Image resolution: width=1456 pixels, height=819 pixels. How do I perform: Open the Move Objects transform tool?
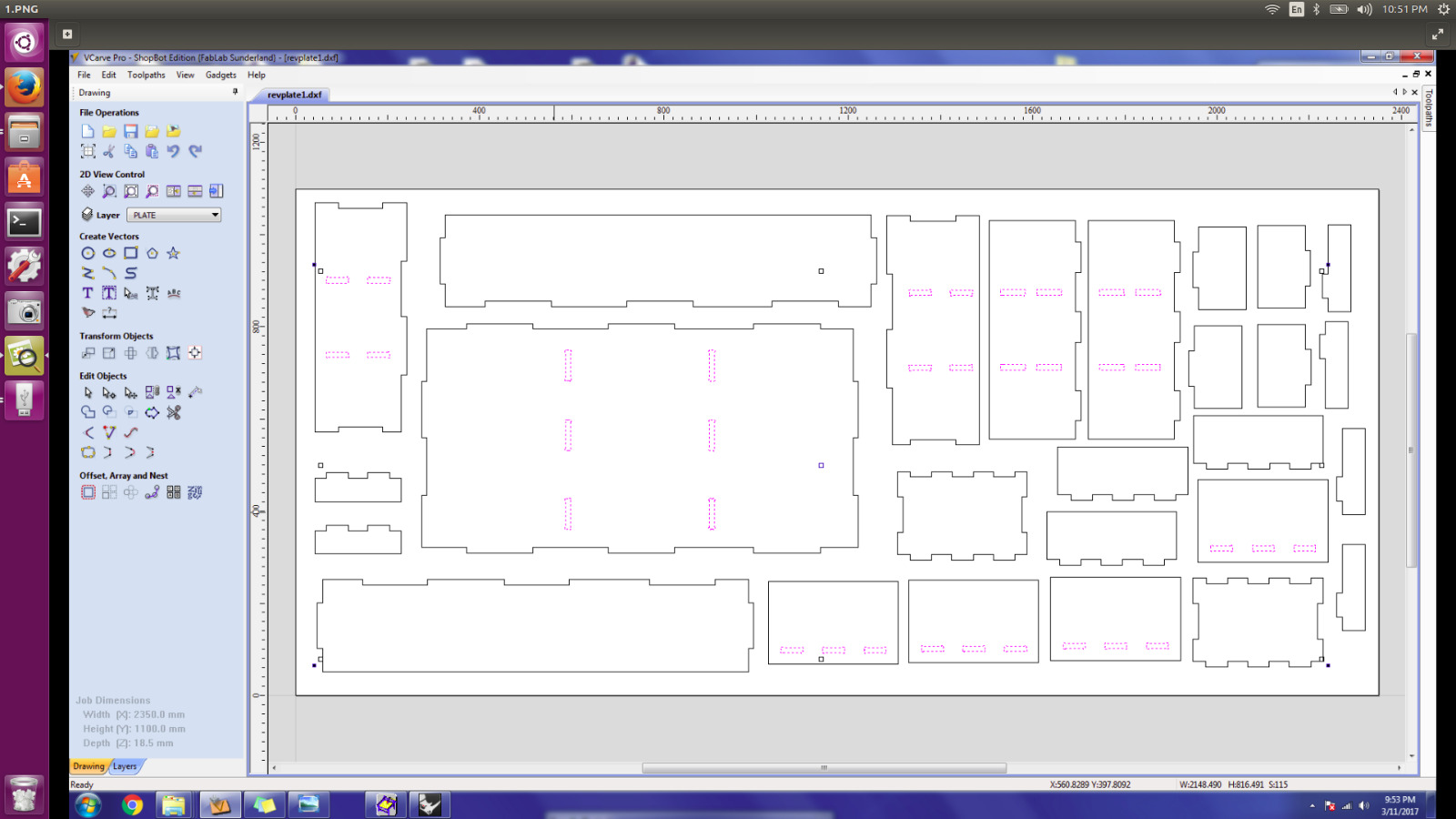pos(87,353)
